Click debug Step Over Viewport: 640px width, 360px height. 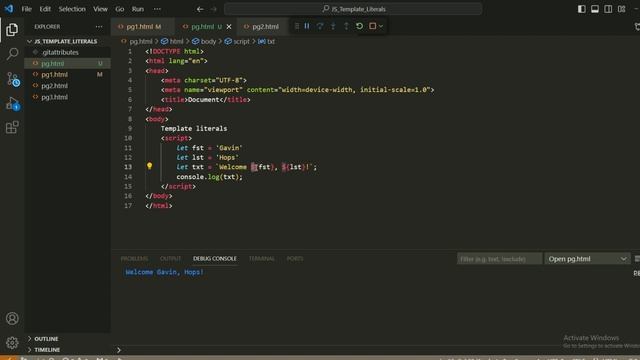pyautogui.click(x=320, y=26)
